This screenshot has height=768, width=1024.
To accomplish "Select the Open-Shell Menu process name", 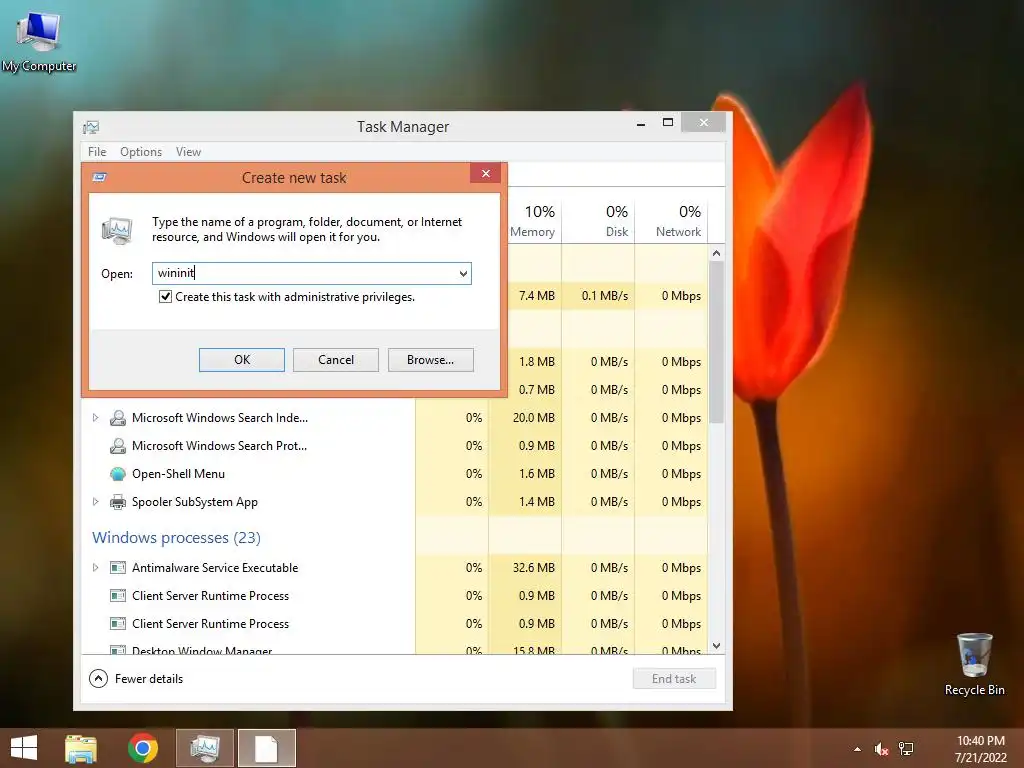I will point(178,474).
